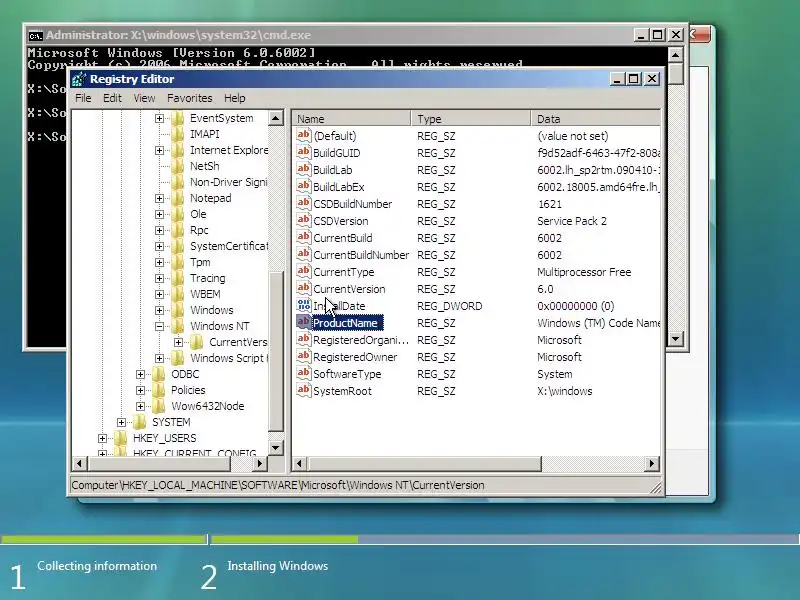
Task: Select the CSDVersion string value icon
Action: click(x=304, y=220)
